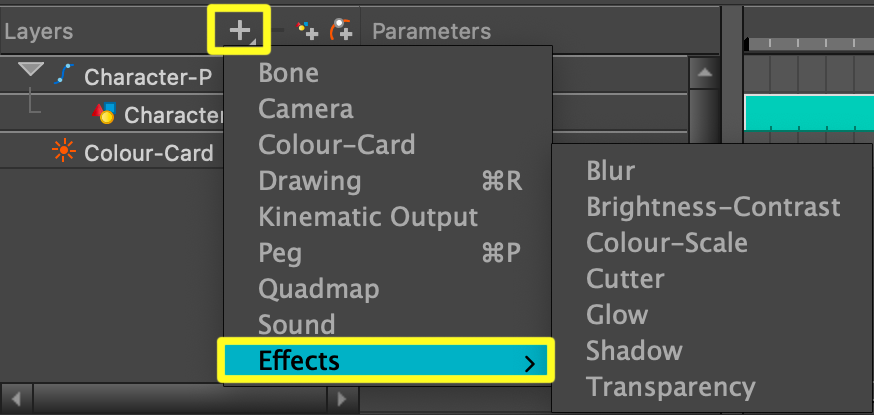Screen dimensions: 874x415
Task: Open the Effects submenu
Action: pos(385,360)
